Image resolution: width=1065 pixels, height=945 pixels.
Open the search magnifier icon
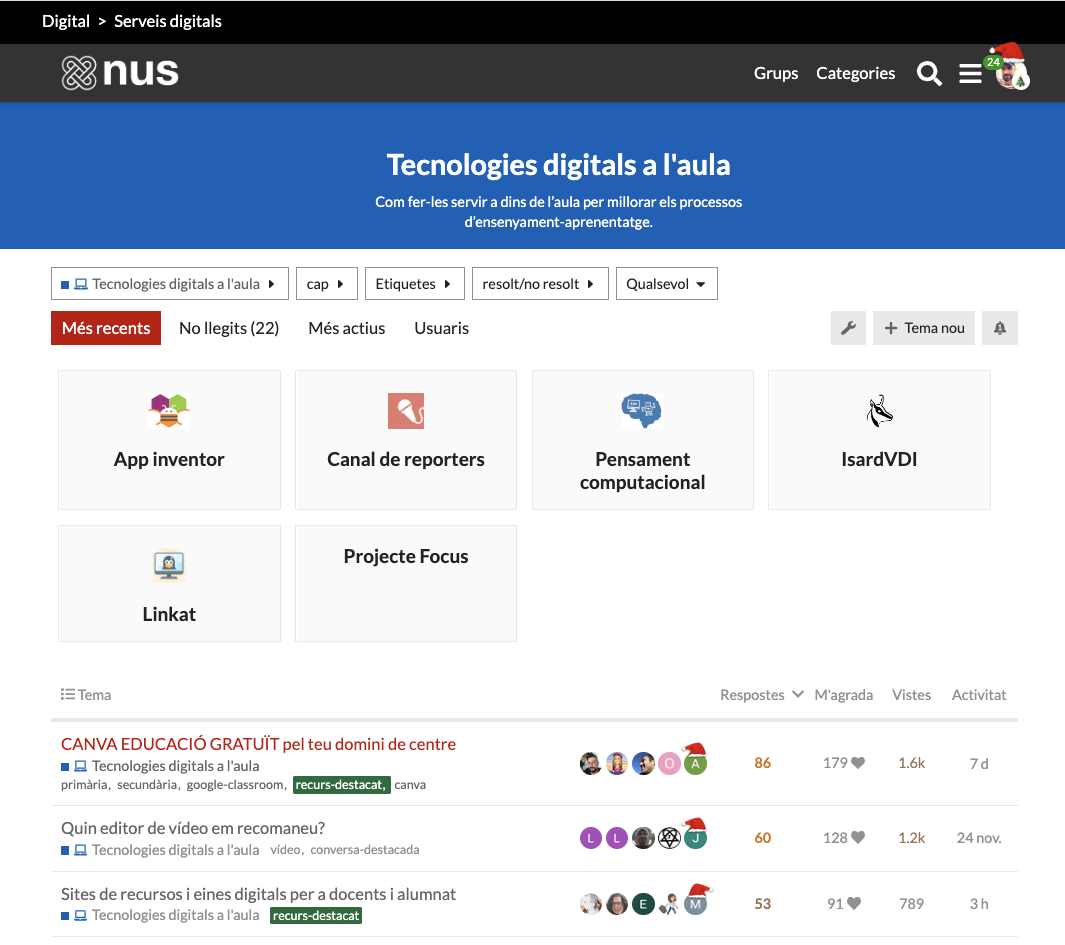pos(929,74)
